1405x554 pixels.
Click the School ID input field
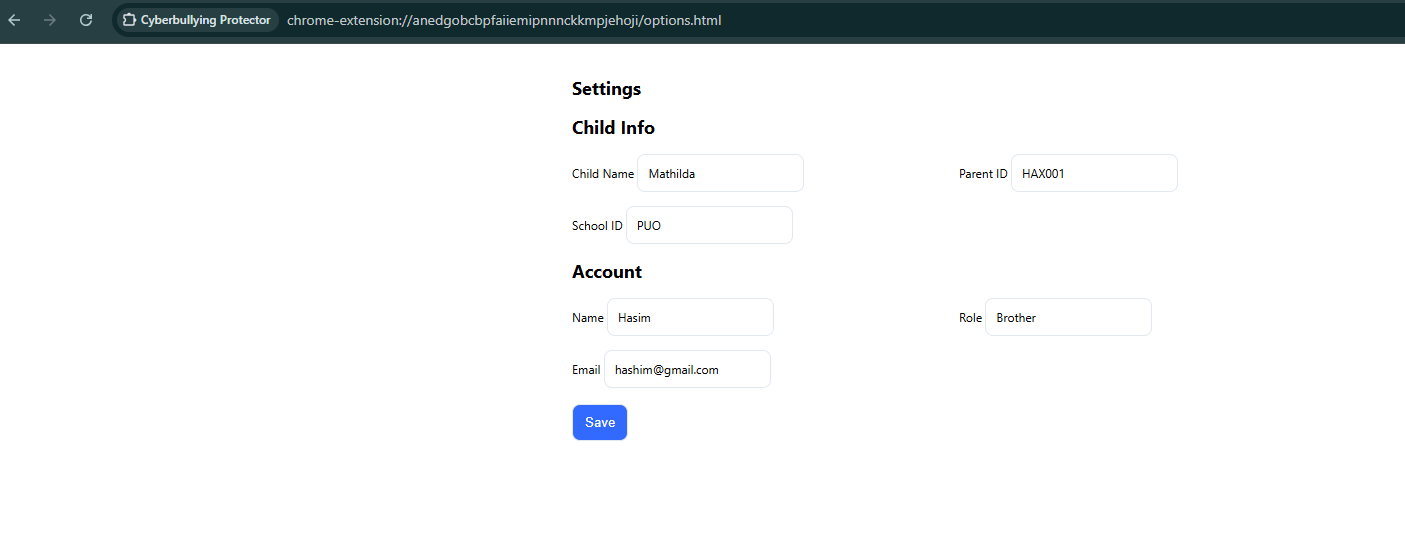pos(709,225)
